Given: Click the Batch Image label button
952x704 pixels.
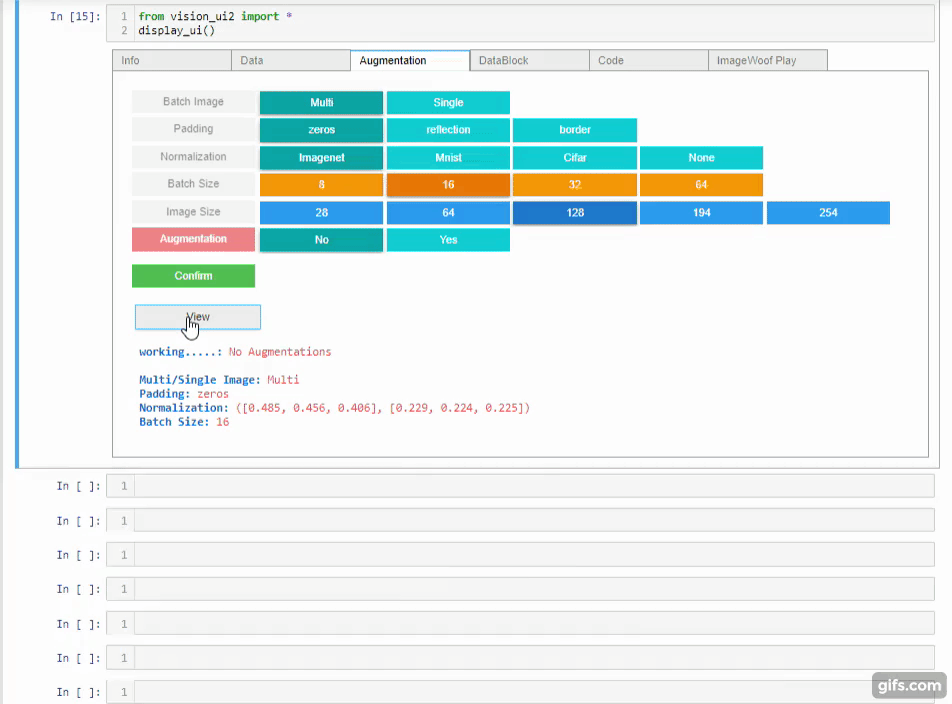Looking at the screenshot, I should (x=194, y=102).
